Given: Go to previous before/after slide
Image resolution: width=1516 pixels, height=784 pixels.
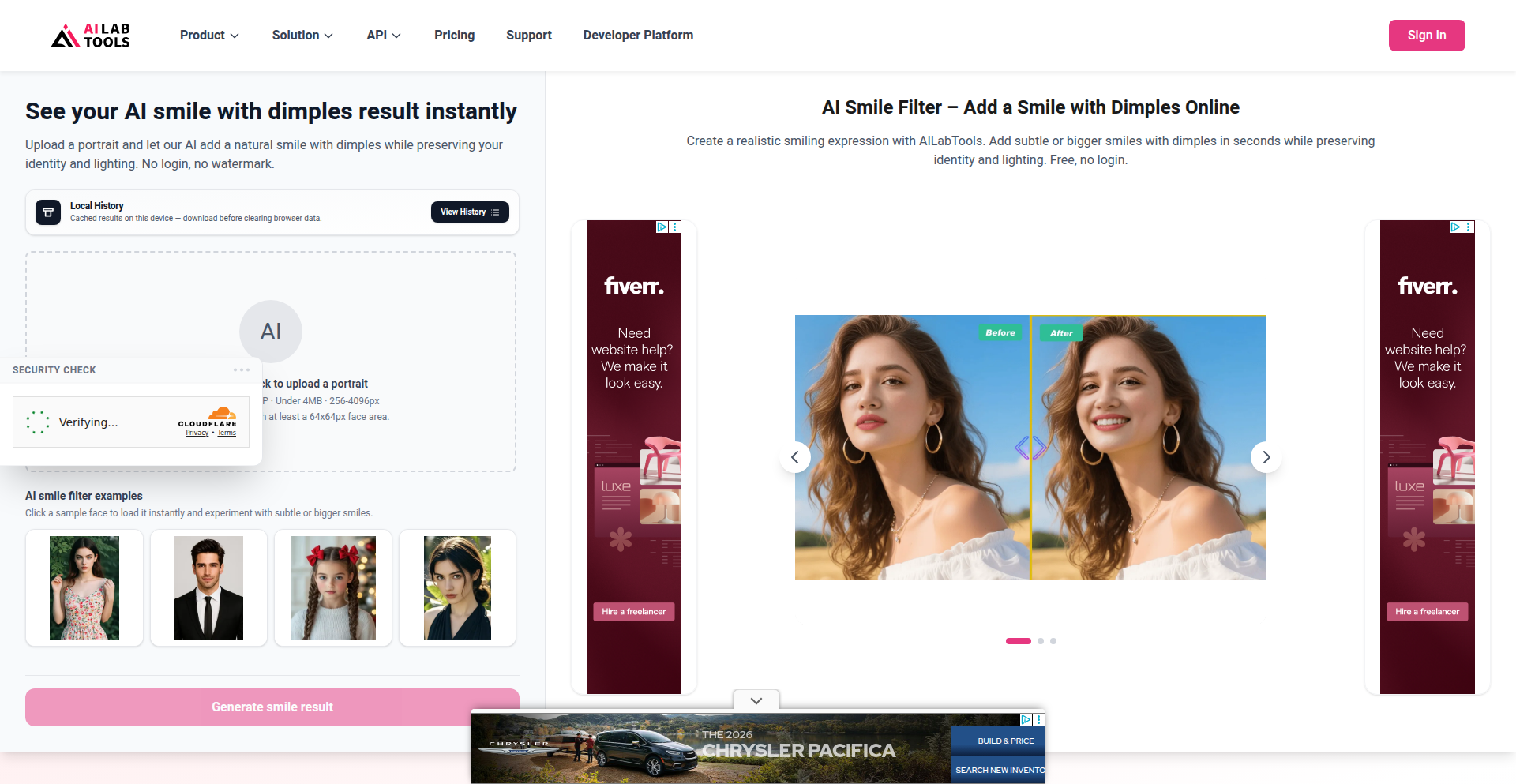Looking at the screenshot, I should point(795,457).
